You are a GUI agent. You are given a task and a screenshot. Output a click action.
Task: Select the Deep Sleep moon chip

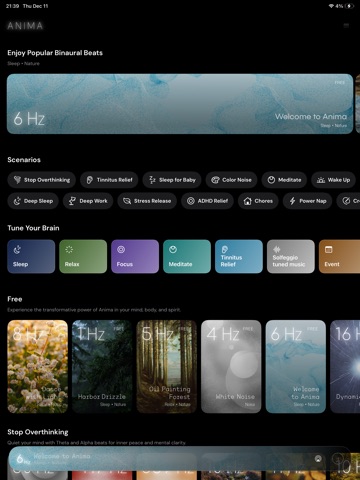point(33,201)
